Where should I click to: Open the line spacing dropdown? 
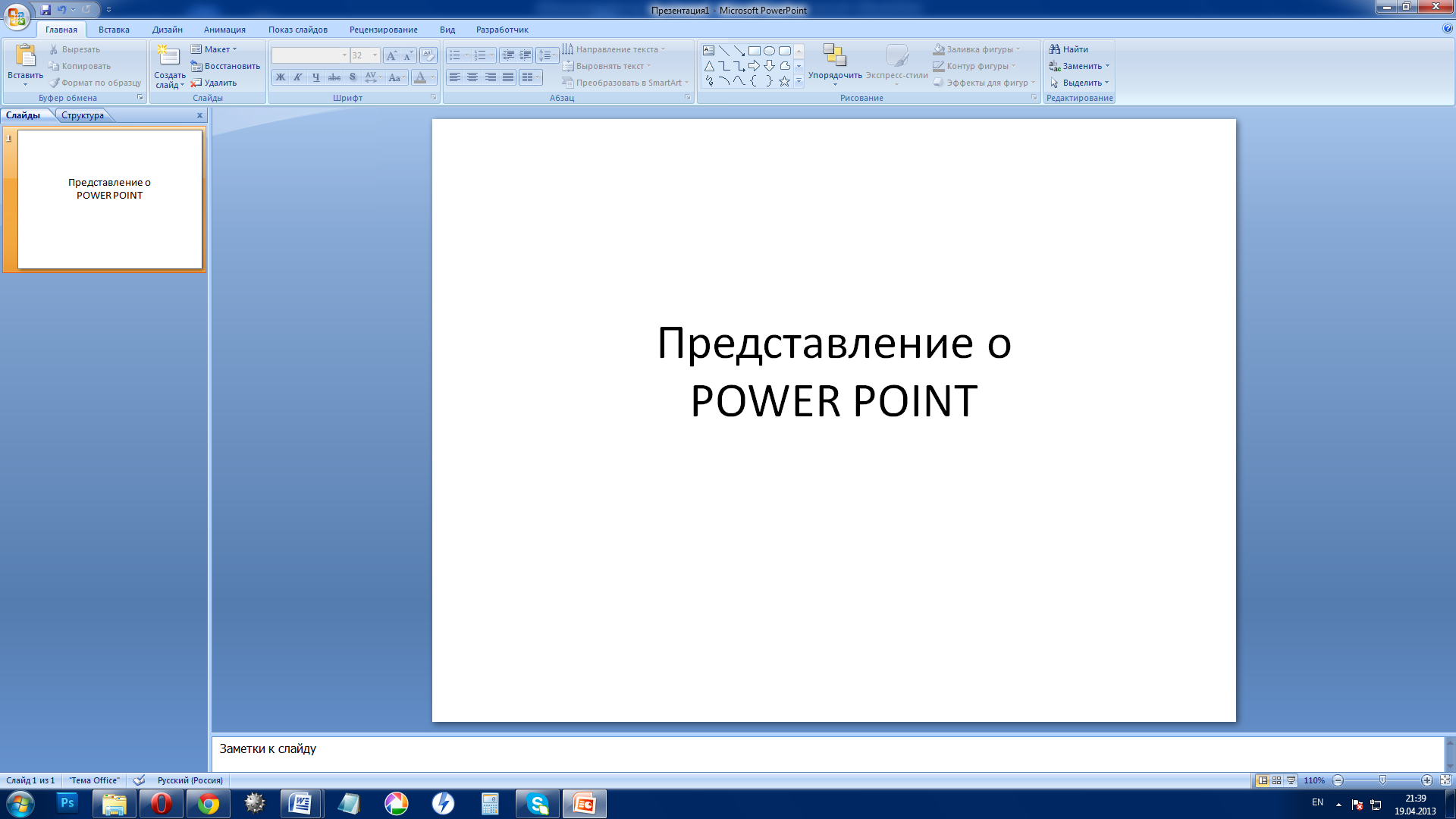point(548,55)
